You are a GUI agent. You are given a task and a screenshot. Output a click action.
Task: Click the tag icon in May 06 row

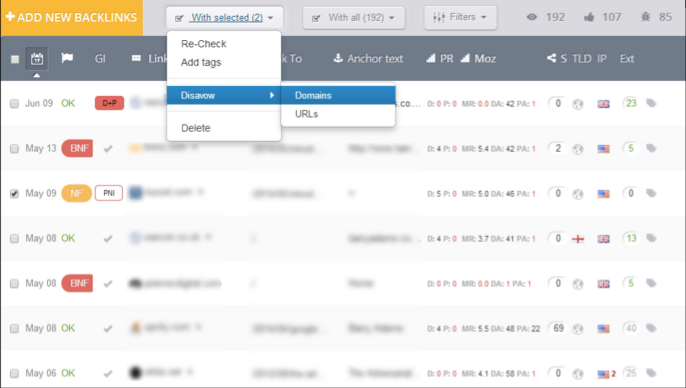pyautogui.click(x=651, y=373)
